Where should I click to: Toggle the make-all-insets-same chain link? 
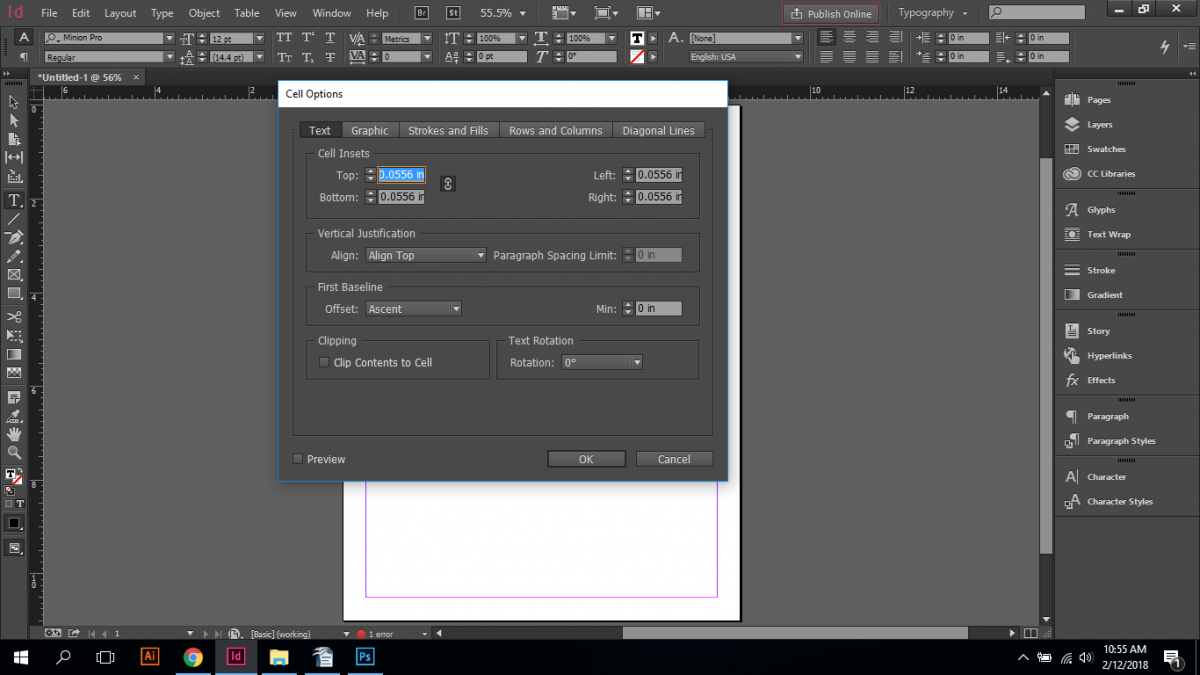point(447,184)
